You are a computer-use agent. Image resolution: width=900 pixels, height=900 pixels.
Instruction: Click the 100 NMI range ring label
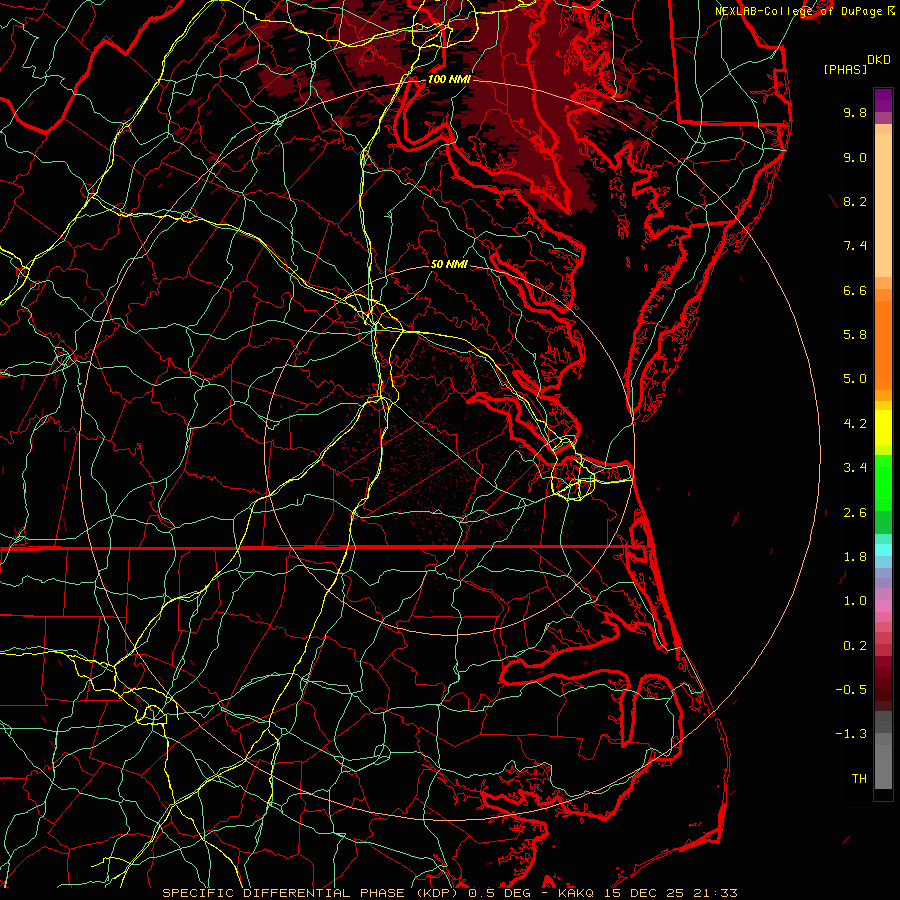[x=449, y=79]
